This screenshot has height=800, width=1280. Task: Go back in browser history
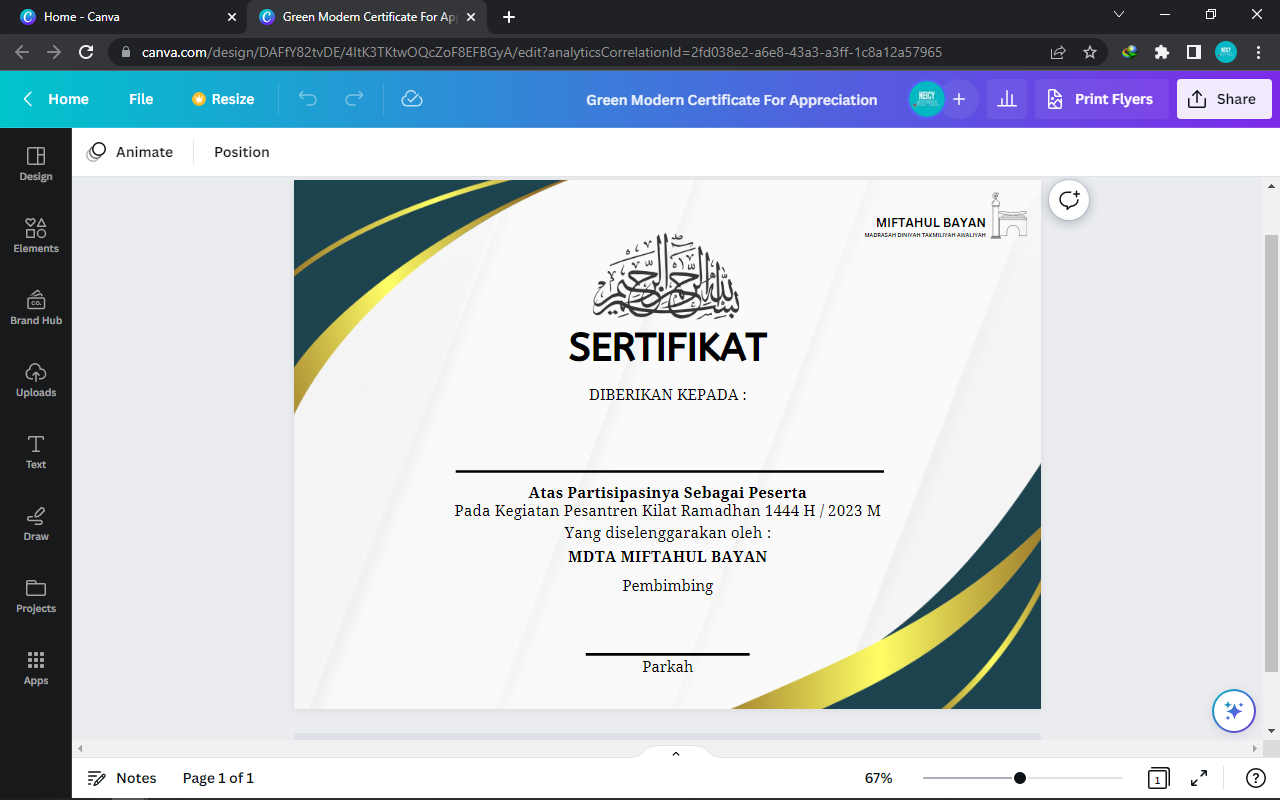tap(22, 52)
